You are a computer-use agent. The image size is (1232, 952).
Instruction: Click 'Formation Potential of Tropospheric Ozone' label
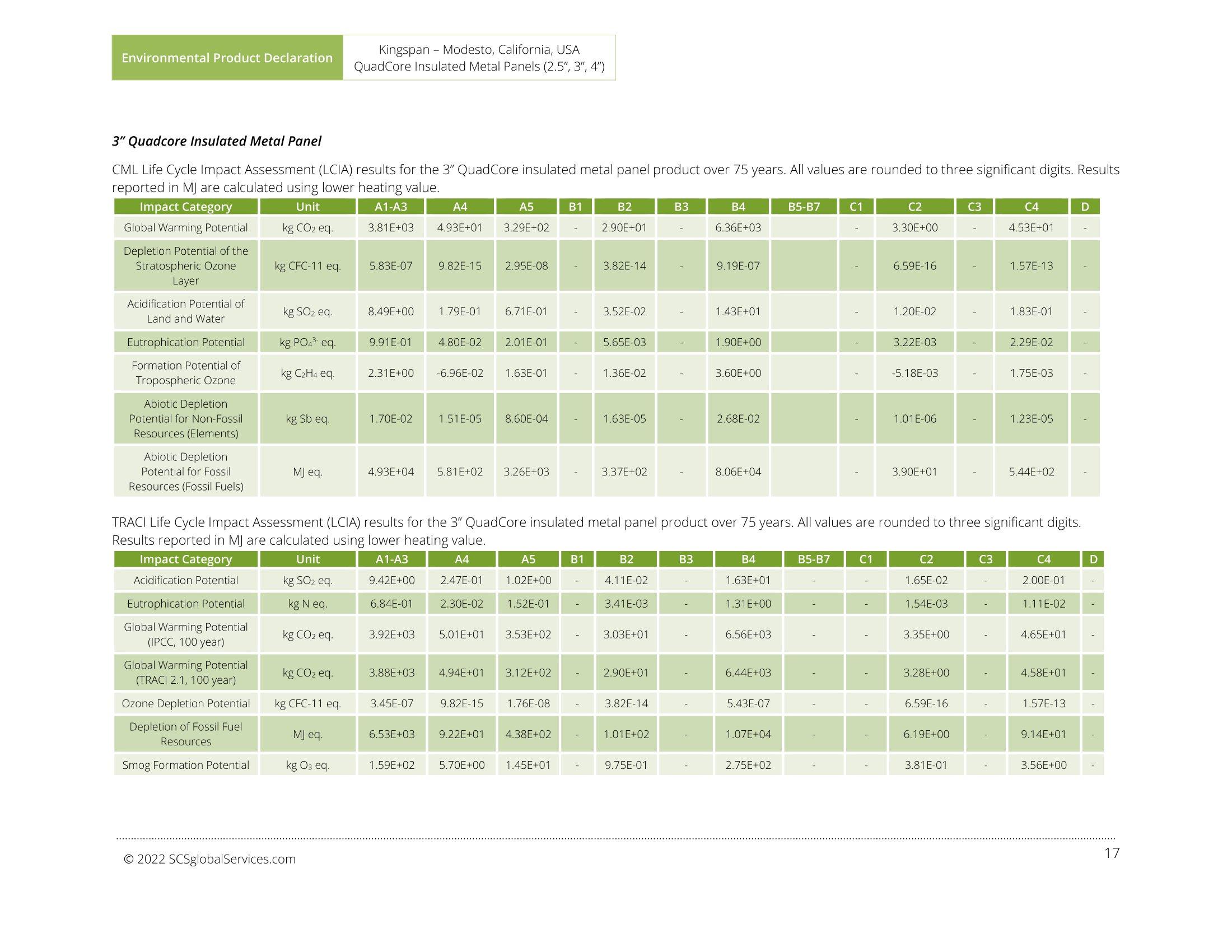pos(185,373)
